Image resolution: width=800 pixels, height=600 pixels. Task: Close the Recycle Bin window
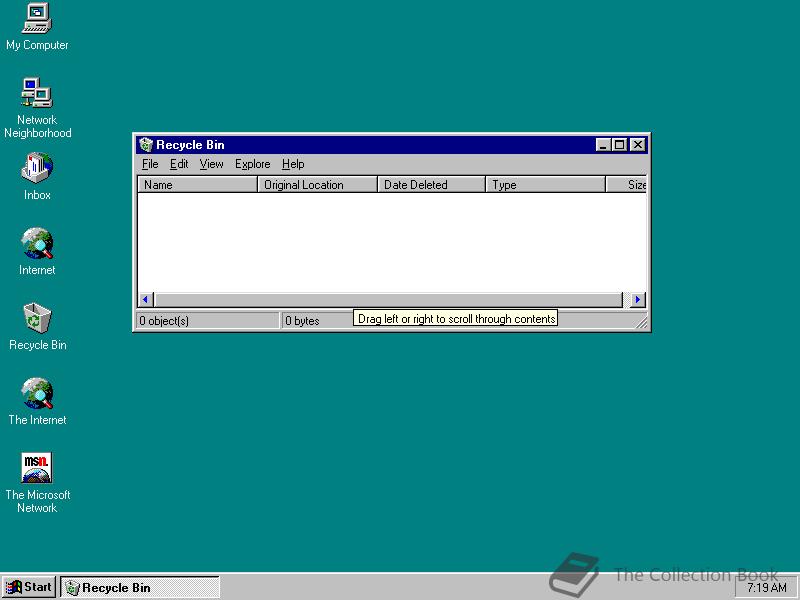click(x=638, y=145)
